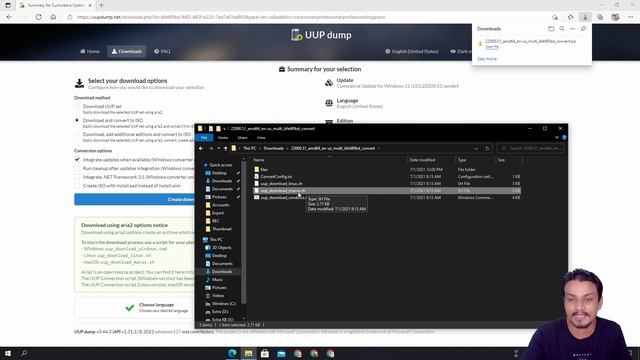Click the tab actions icon in Edge
The image size is (640, 360).
coord(8,5)
